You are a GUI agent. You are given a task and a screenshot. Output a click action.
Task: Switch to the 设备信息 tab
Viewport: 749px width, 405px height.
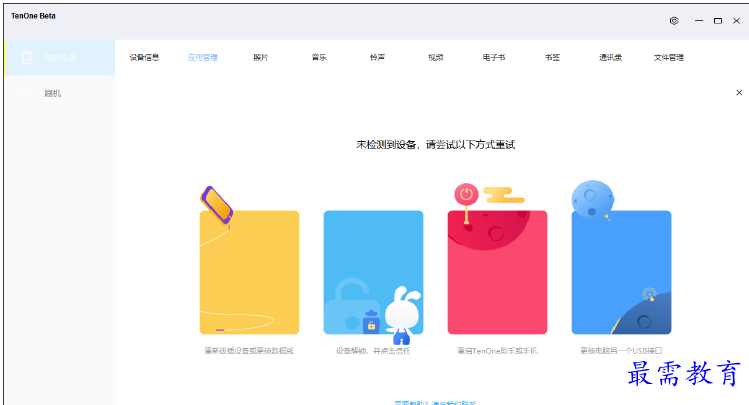(144, 57)
